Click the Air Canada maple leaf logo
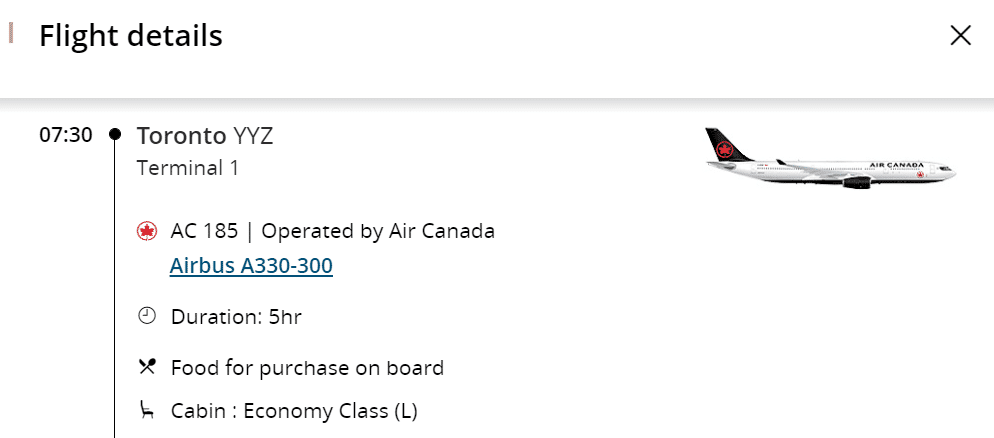This screenshot has width=994, height=438. pyautogui.click(x=147, y=232)
